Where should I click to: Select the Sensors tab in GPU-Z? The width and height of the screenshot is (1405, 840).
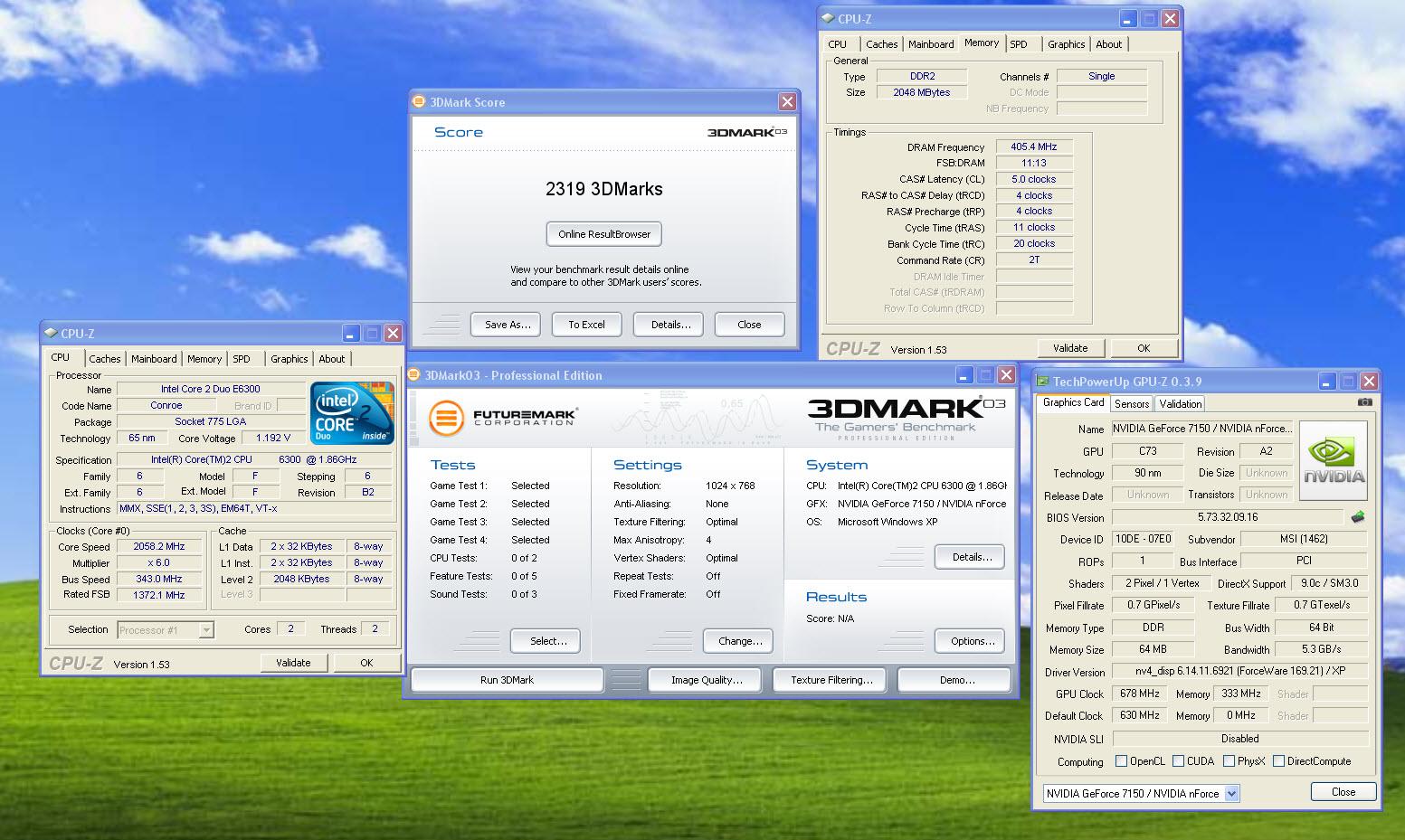[x=1131, y=404]
